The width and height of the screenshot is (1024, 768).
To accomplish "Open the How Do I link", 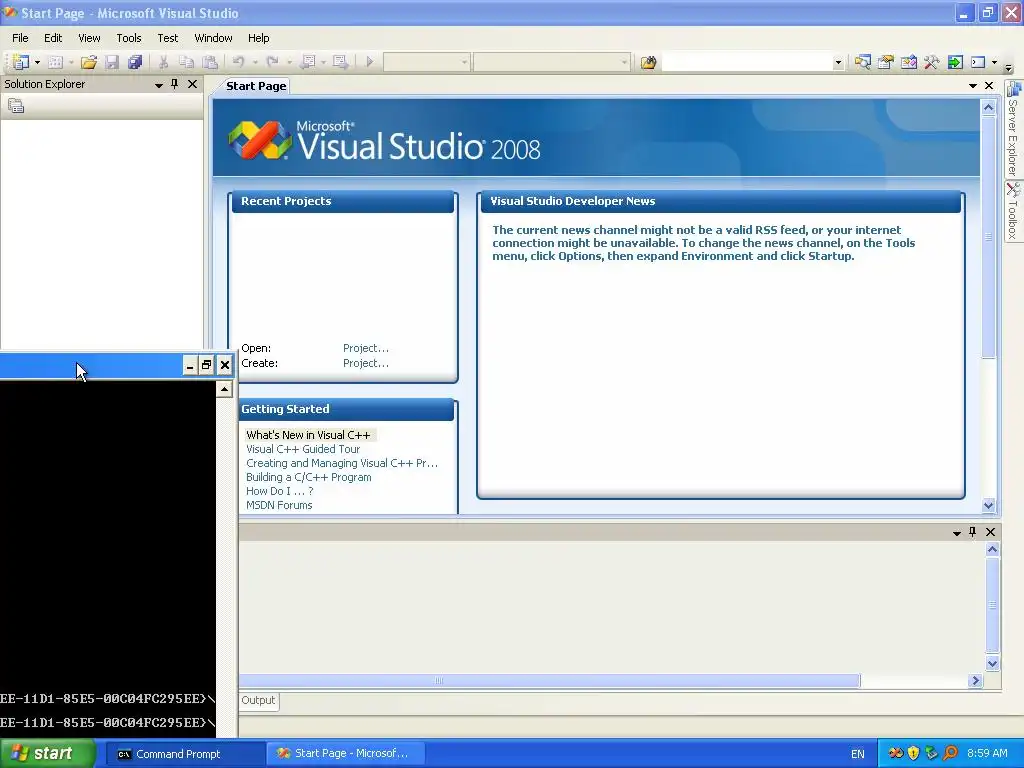I will (x=280, y=491).
